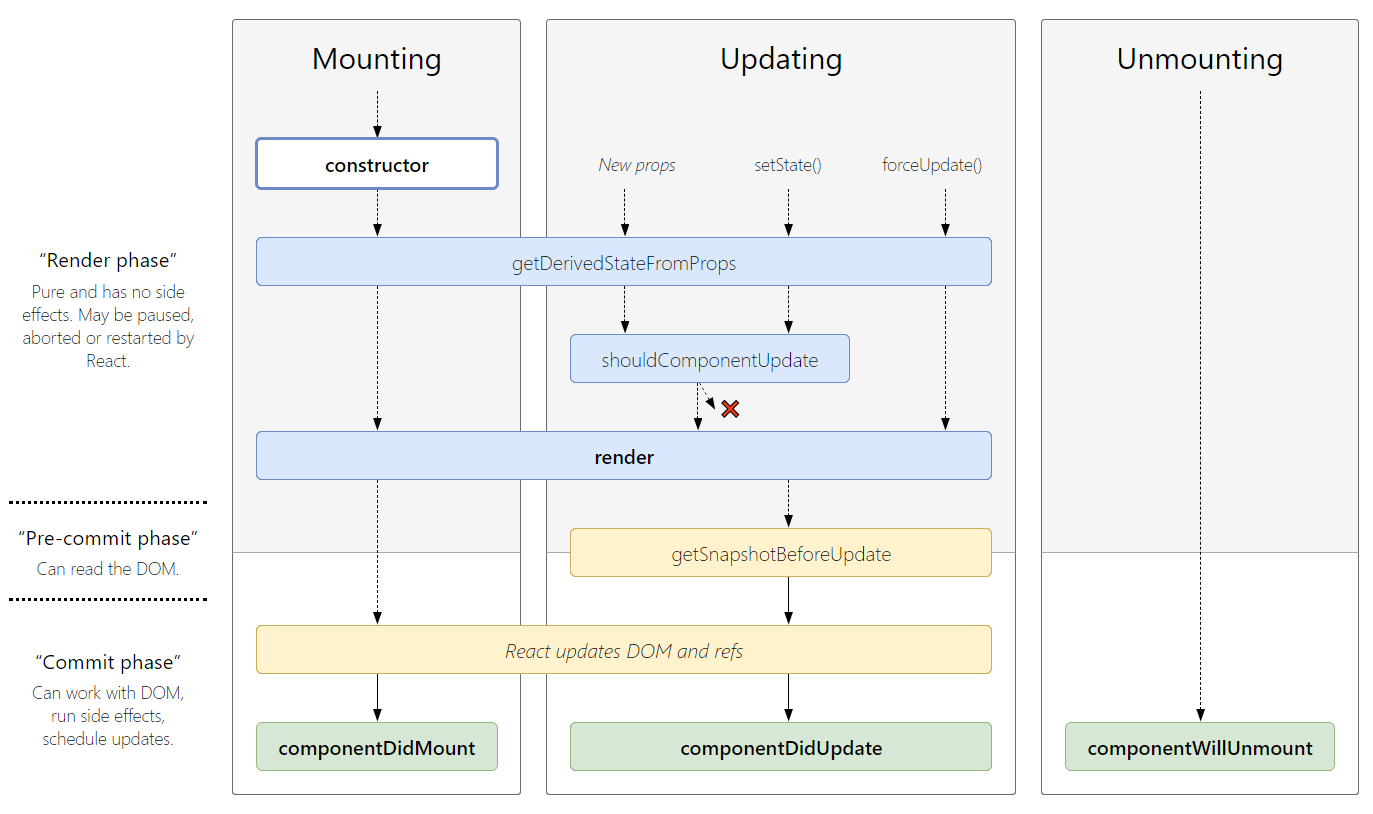Screen dimensions: 1373x814
Task: Click the componentDidMount box
Action: pos(376,746)
